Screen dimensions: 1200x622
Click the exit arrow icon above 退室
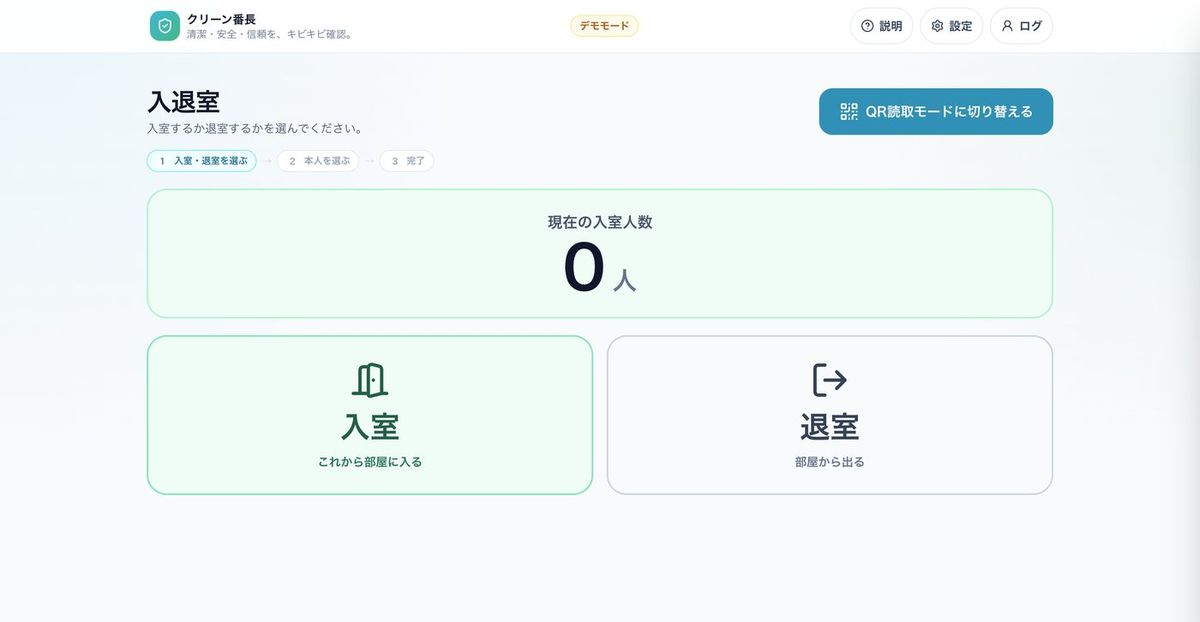[830, 380]
